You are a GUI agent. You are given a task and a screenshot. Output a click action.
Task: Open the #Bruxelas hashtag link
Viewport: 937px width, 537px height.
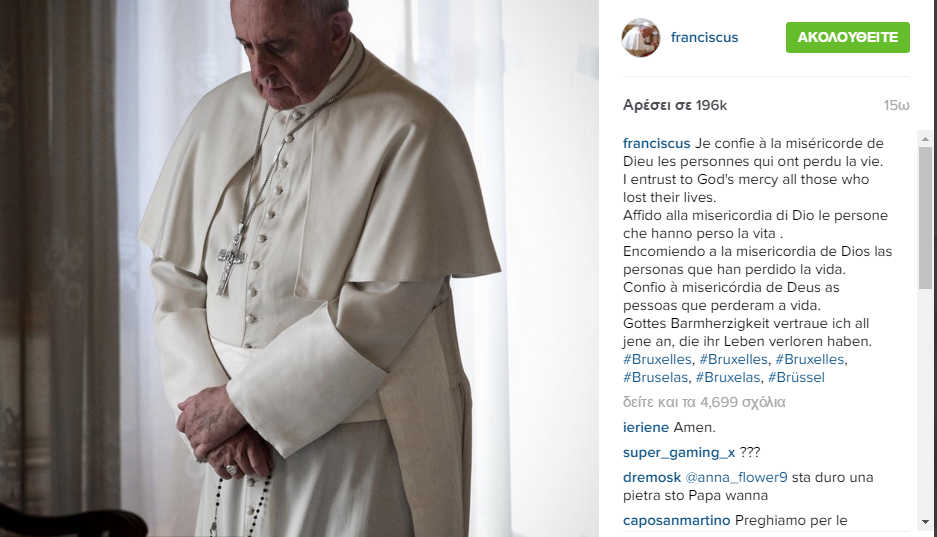click(x=728, y=378)
